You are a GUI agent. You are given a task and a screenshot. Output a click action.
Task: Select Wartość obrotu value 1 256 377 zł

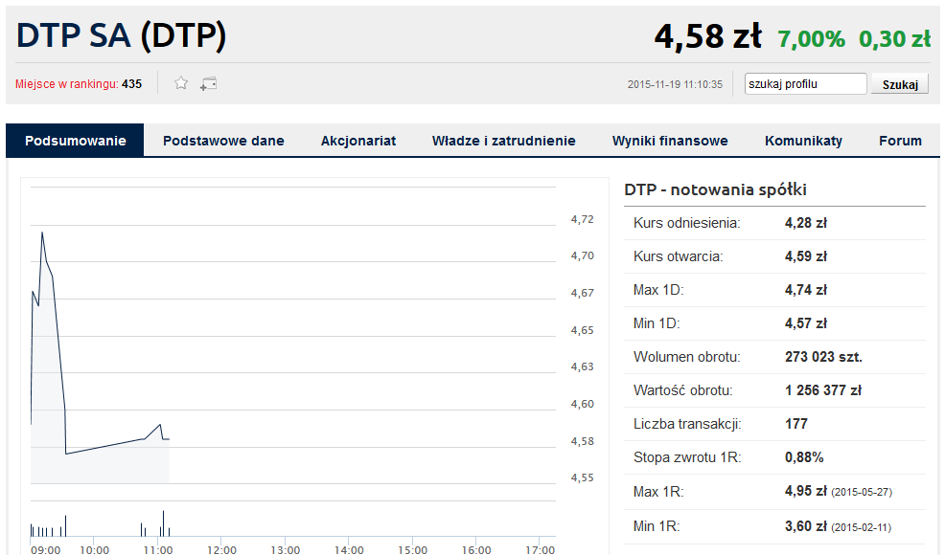[x=823, y=390]
